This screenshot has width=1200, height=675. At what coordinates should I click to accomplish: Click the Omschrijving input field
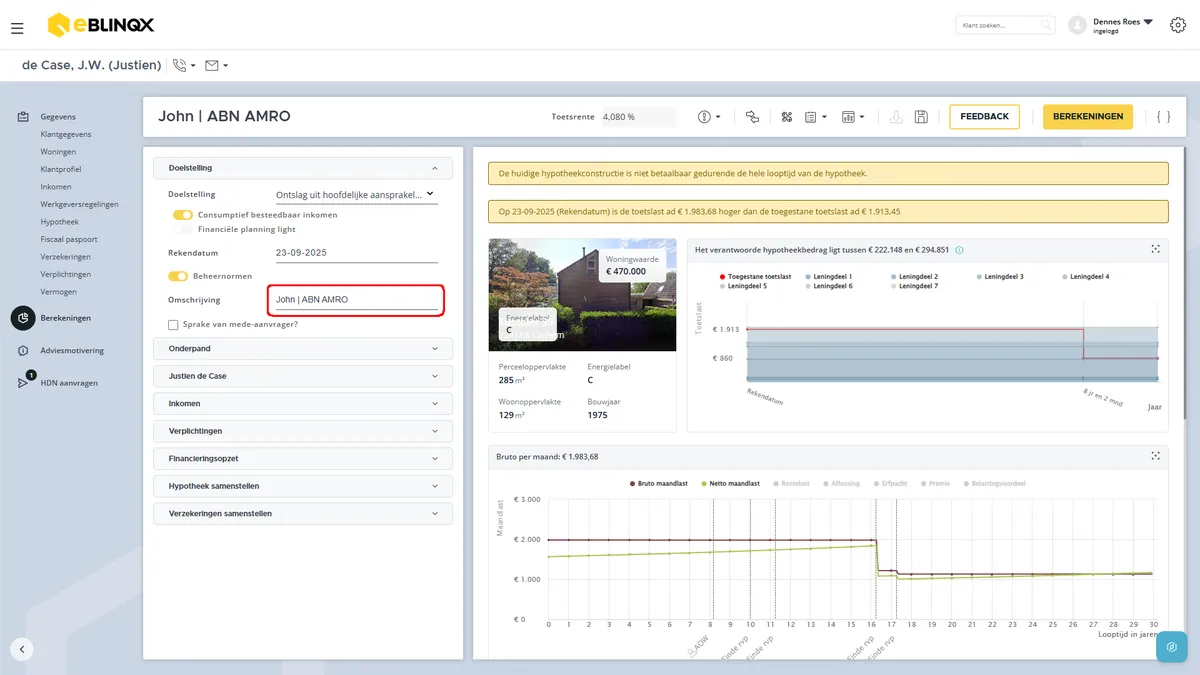click(x=355, y=299)
